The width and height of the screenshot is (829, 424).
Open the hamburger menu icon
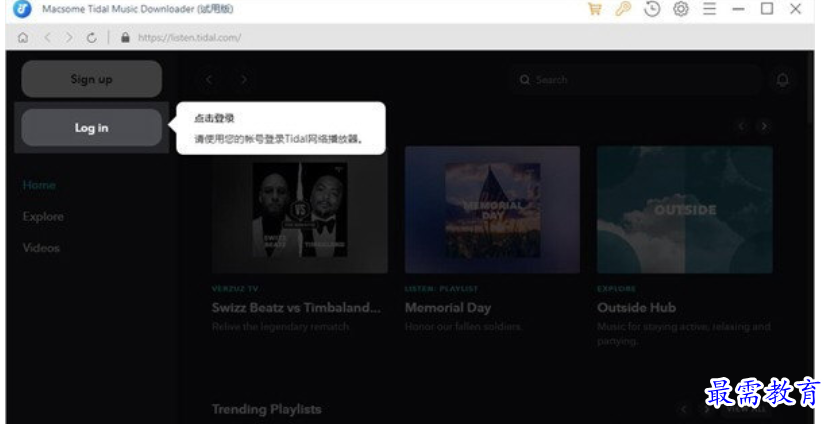click(x=710, y=9)
